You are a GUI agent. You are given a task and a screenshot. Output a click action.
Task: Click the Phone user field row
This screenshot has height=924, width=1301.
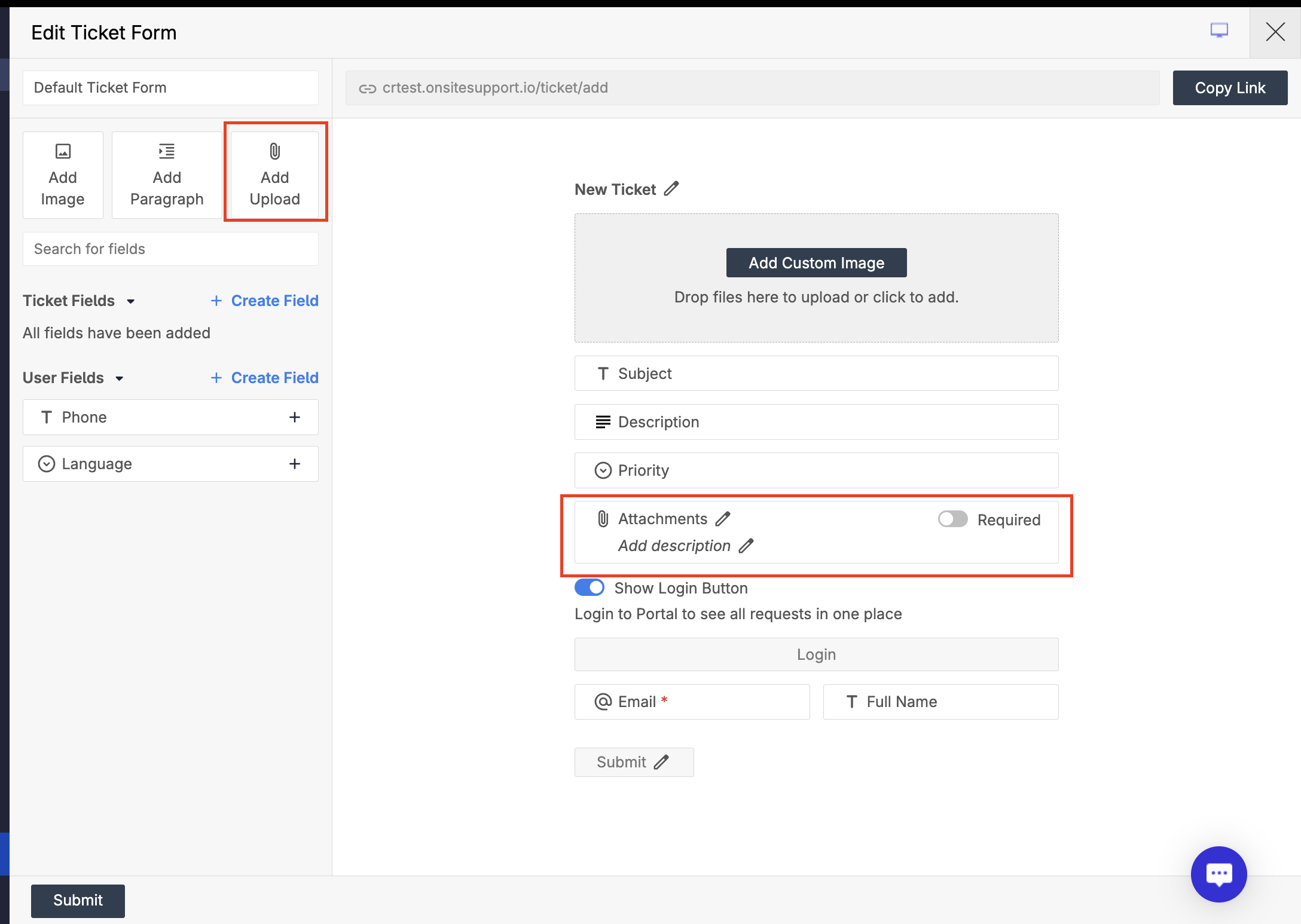click(170, 417)
